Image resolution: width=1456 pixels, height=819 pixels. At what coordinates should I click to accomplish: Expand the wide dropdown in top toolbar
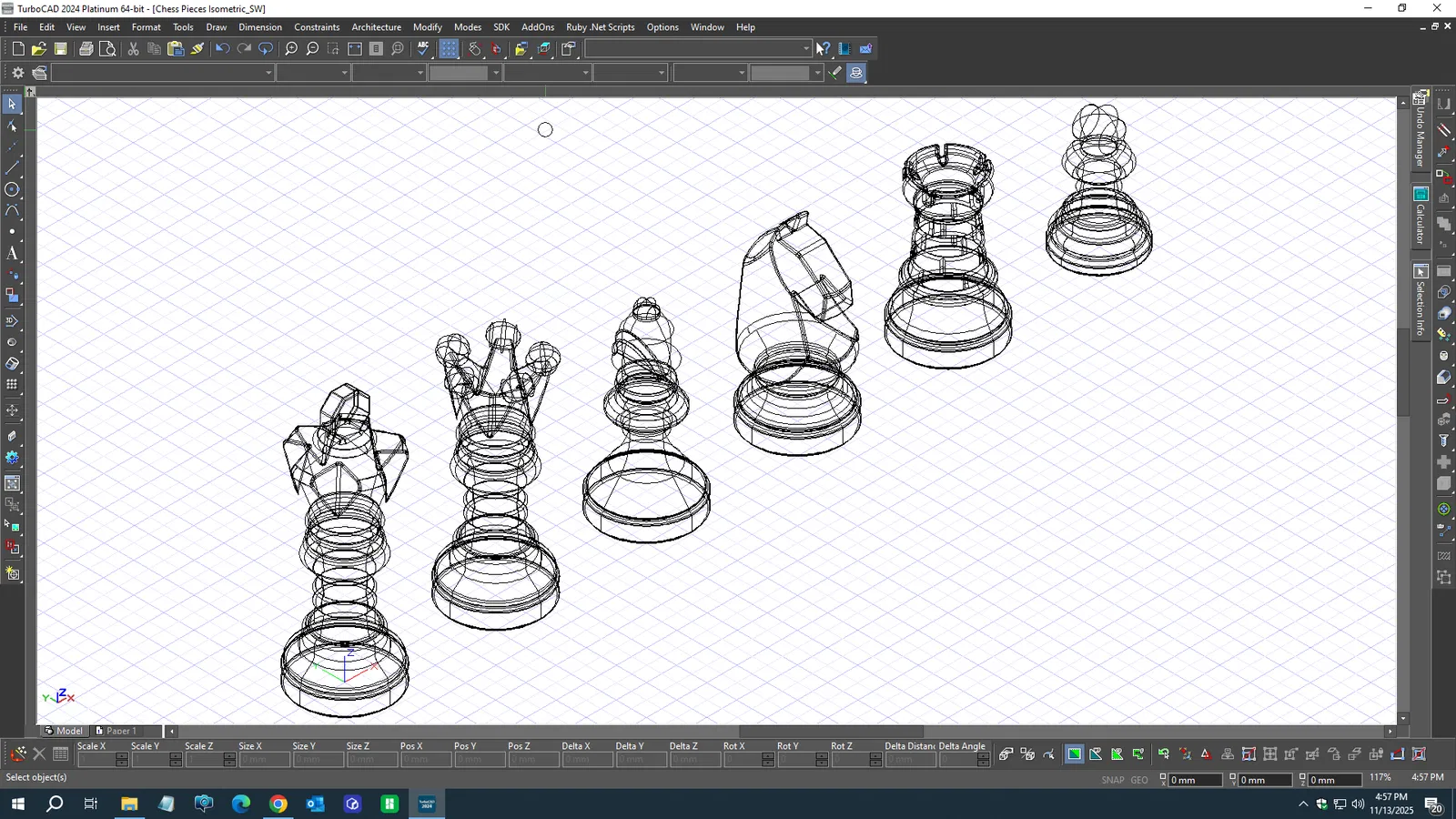tap(805, 49)
